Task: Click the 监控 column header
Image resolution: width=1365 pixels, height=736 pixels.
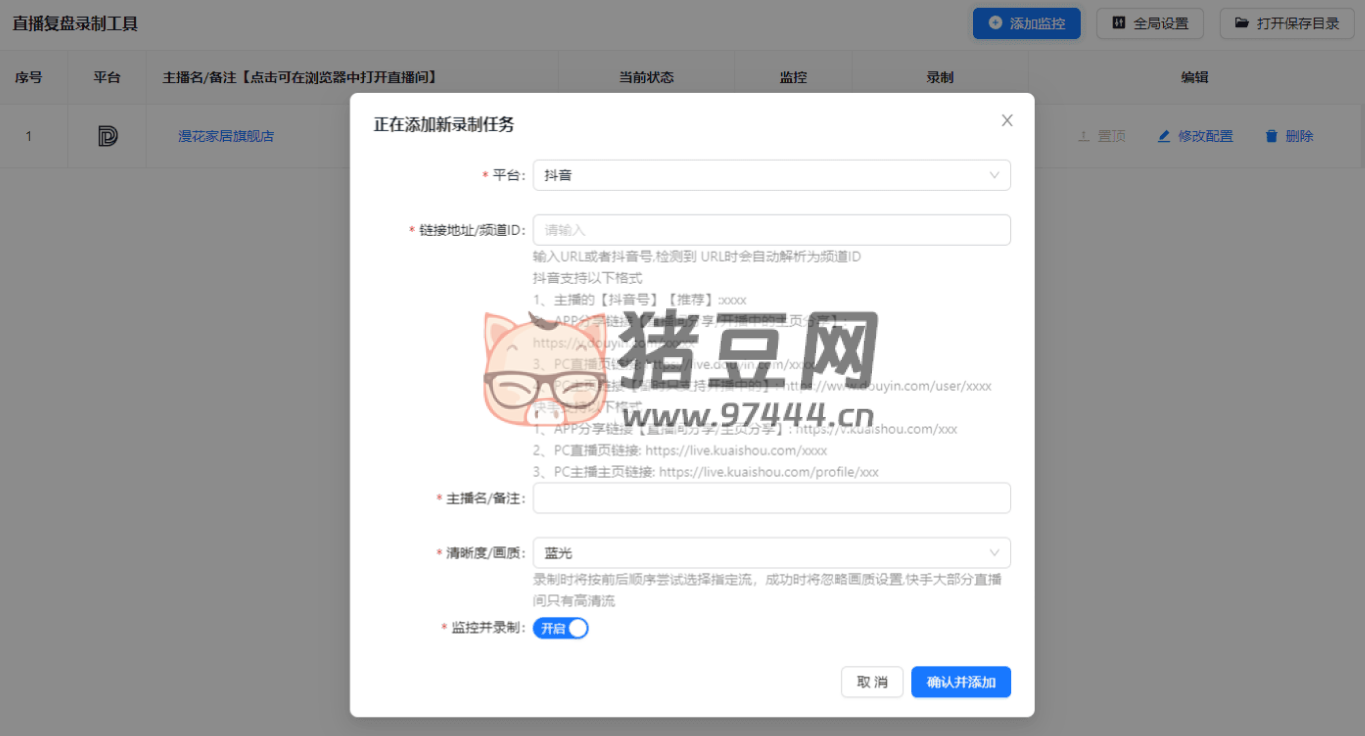Action: point(793,77)
